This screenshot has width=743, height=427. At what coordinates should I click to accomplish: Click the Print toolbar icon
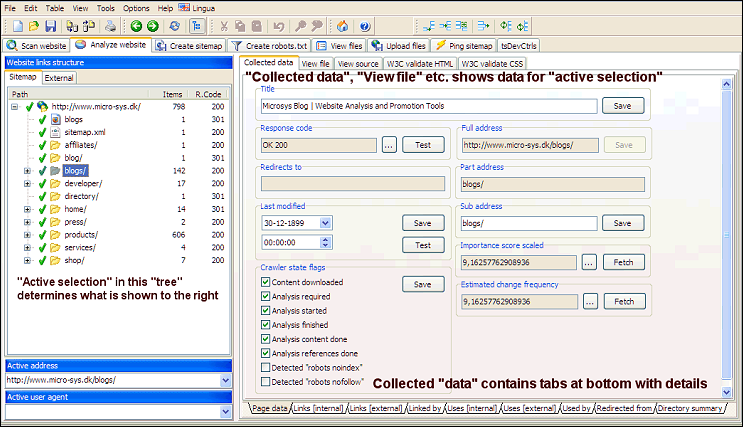(x=110, y=26)
